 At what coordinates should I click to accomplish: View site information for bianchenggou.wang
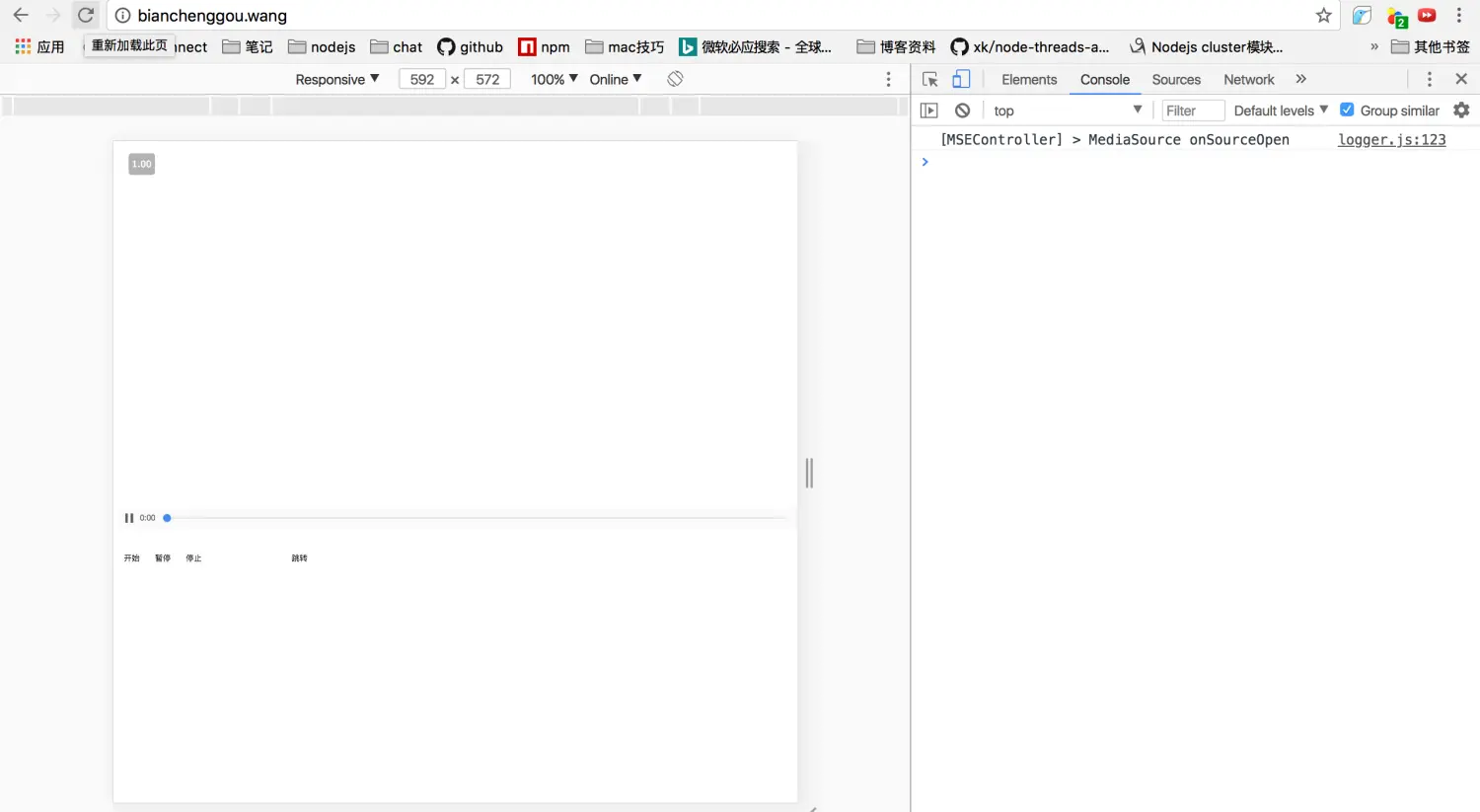pos(122,16)
